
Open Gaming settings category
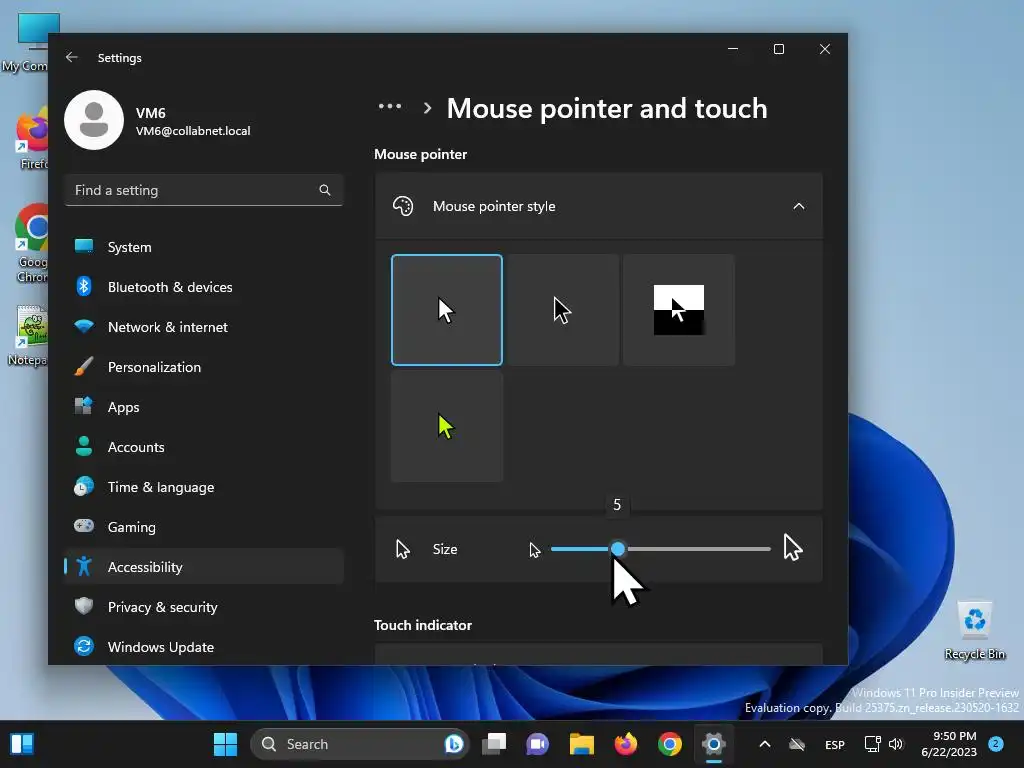click(x=204, y=527)
